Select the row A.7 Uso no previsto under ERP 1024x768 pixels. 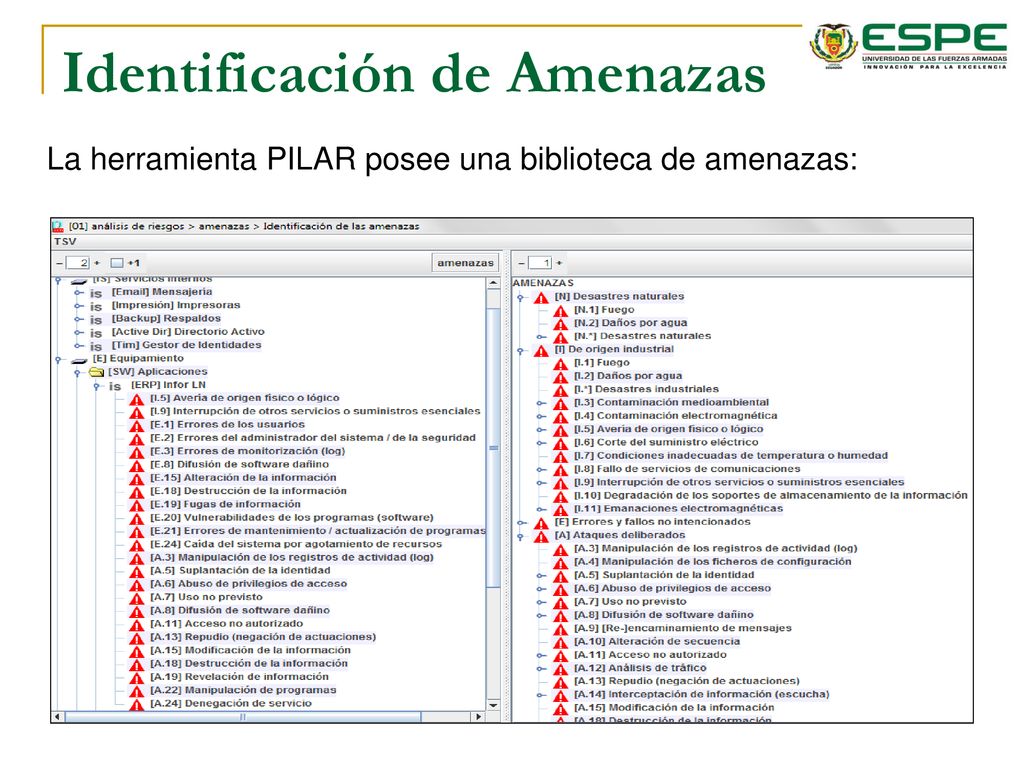click(206, 597)
